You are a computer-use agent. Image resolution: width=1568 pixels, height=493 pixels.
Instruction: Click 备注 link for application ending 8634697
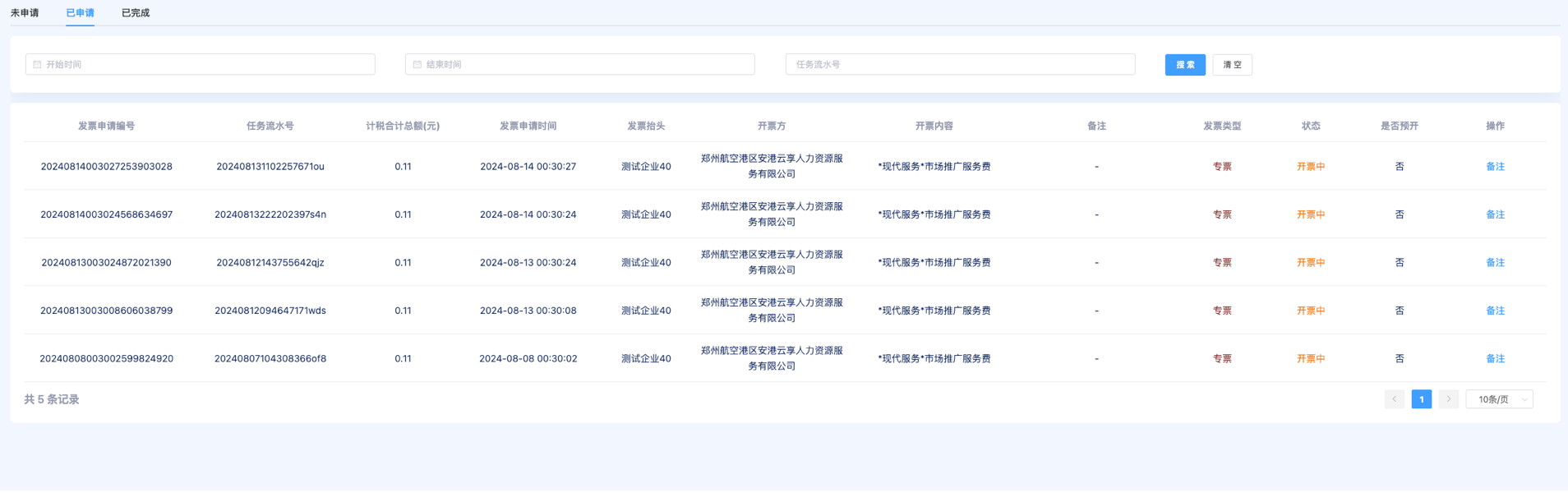(1495, 214)
